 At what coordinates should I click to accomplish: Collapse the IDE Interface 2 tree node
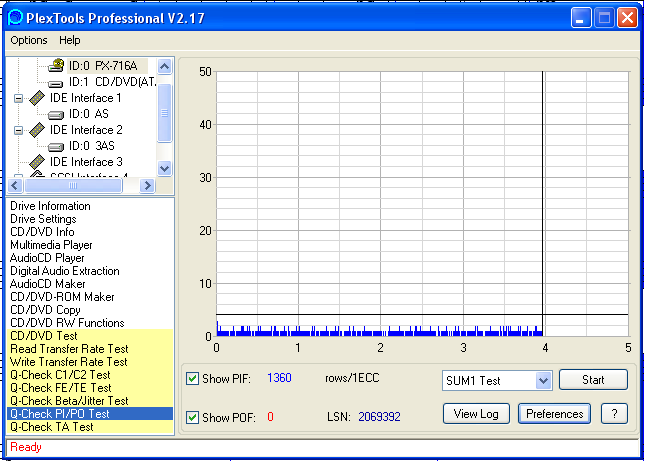click(18, 130)
